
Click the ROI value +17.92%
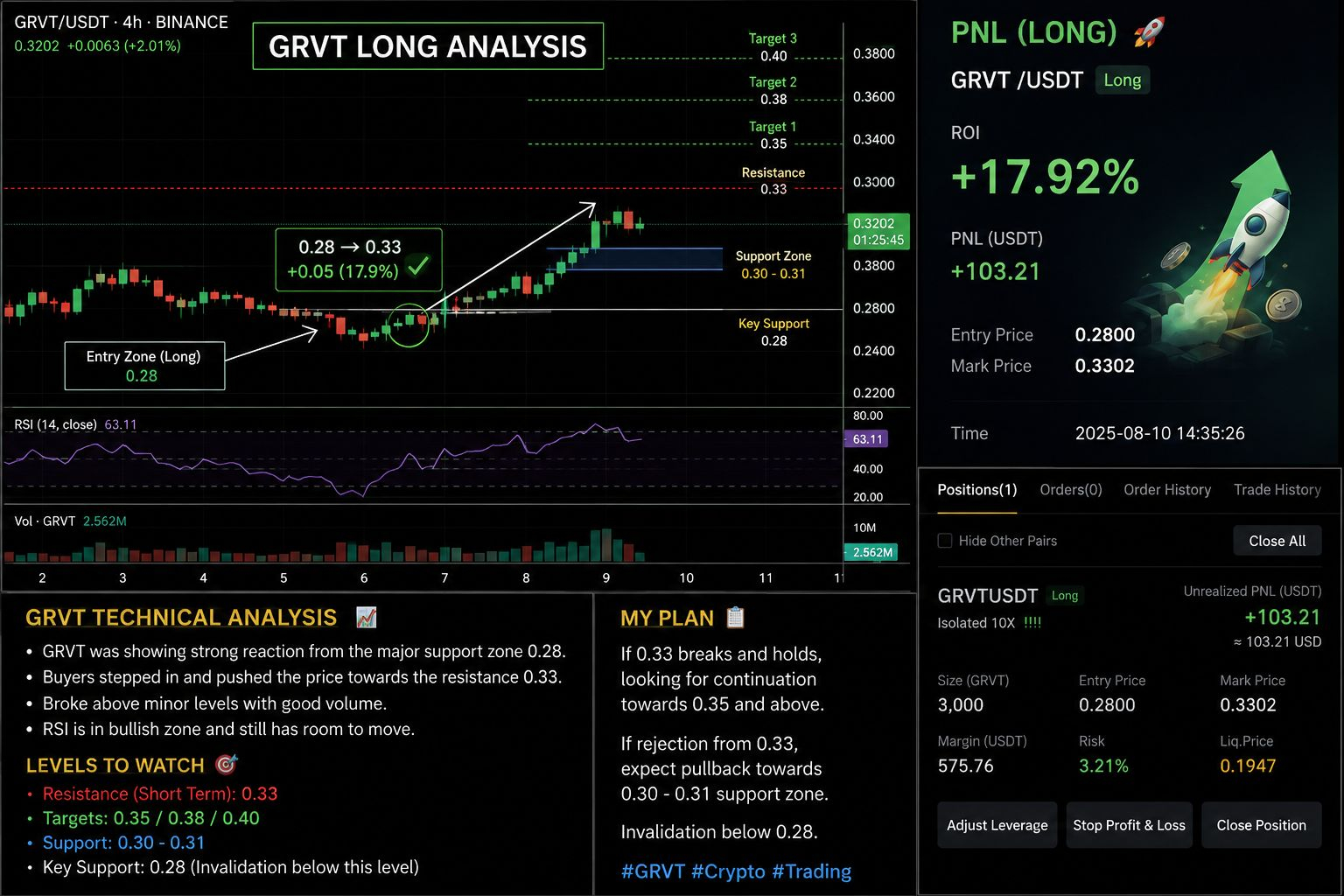[x=1045, y=177]
